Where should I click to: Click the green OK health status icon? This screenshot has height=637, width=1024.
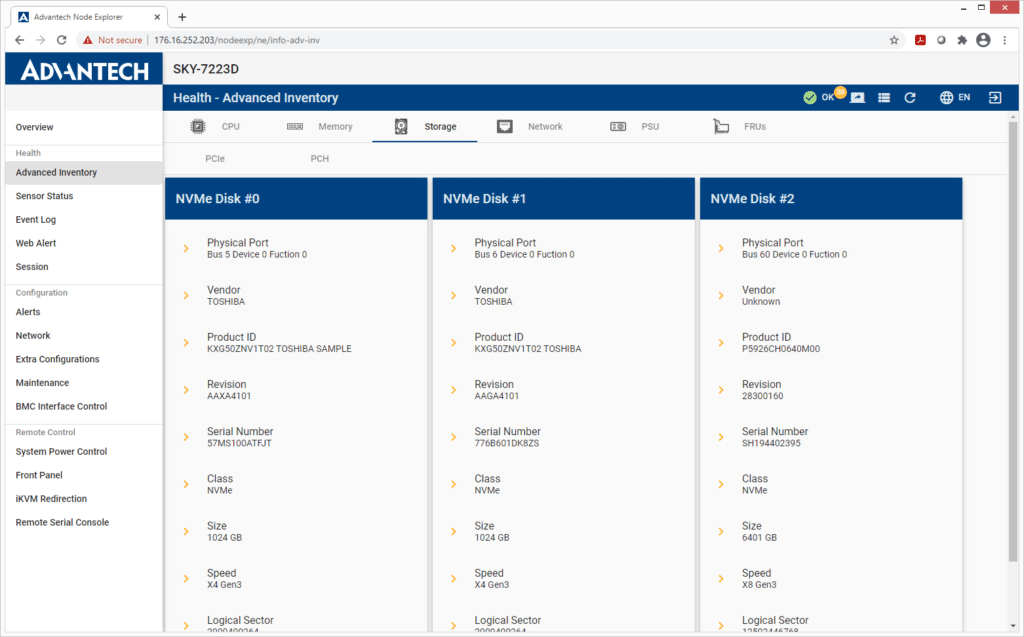810,97
